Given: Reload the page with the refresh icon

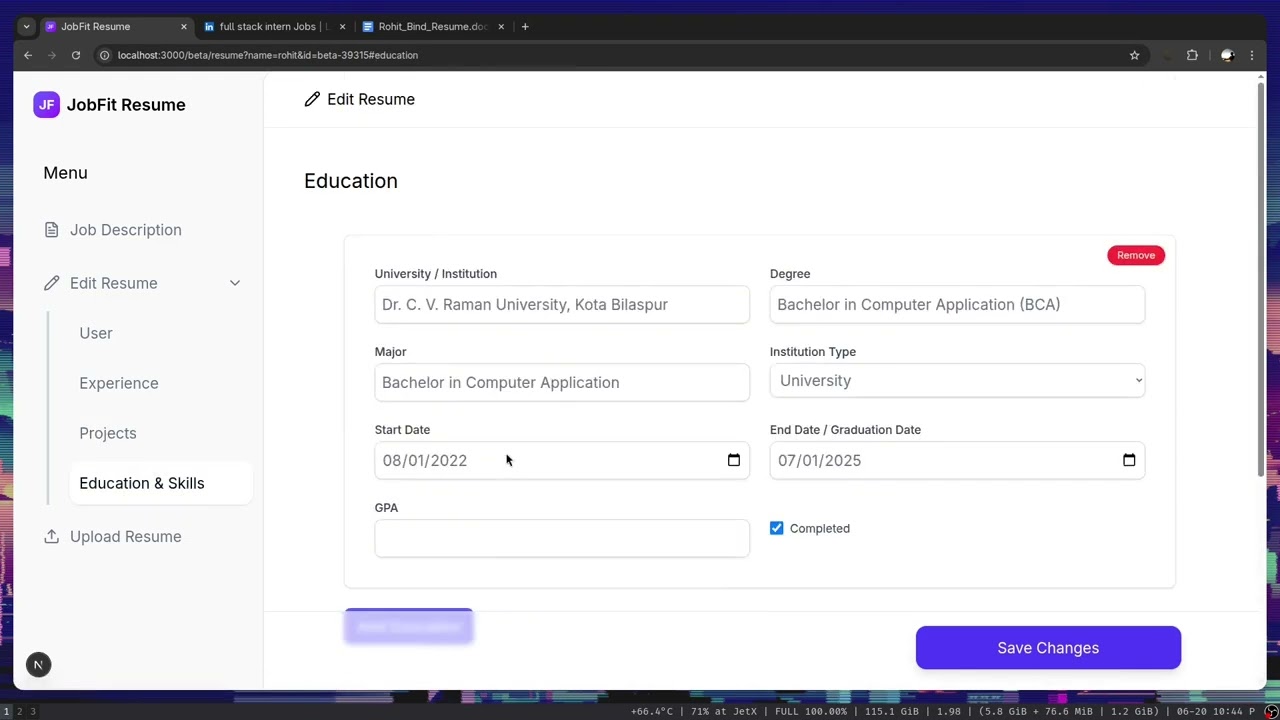Looking at the screenshot, I should coord(76,55).
